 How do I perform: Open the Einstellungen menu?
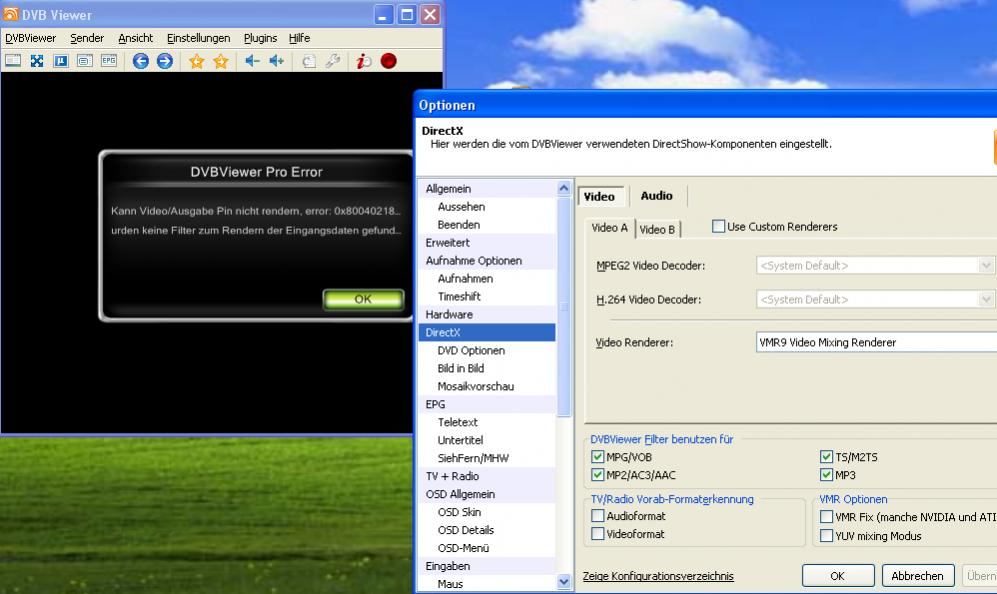click(x=198, y=38)
